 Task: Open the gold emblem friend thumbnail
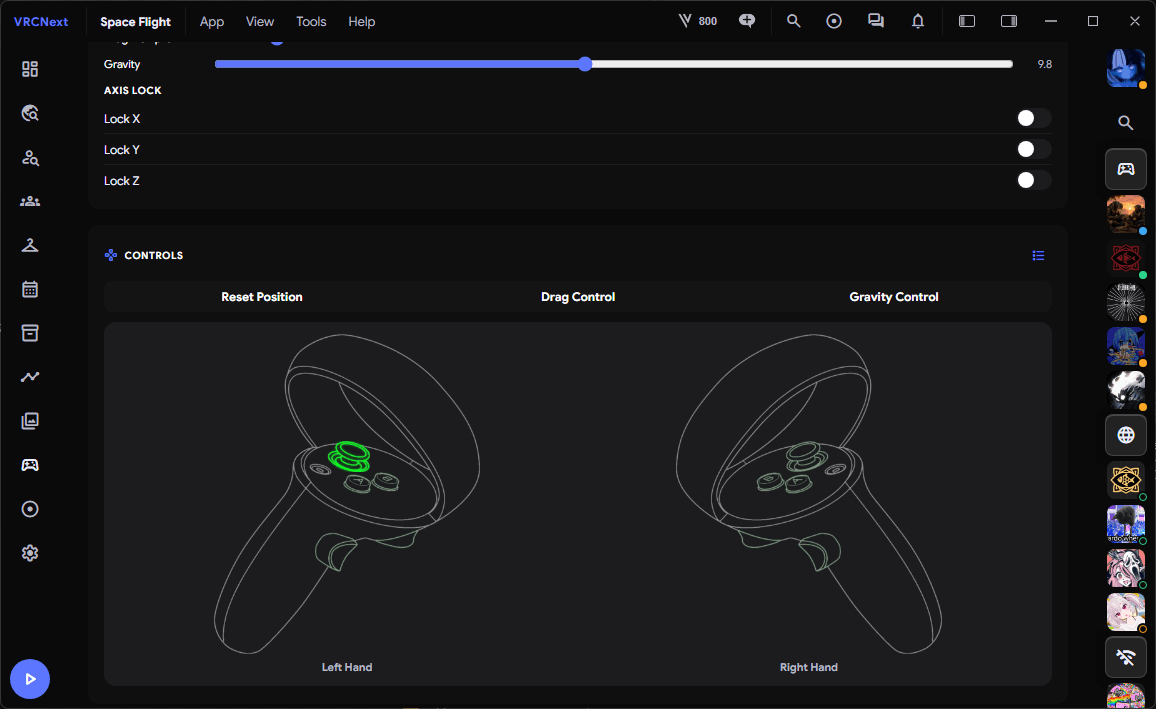pyautogui.click(x=1126, y=481)
